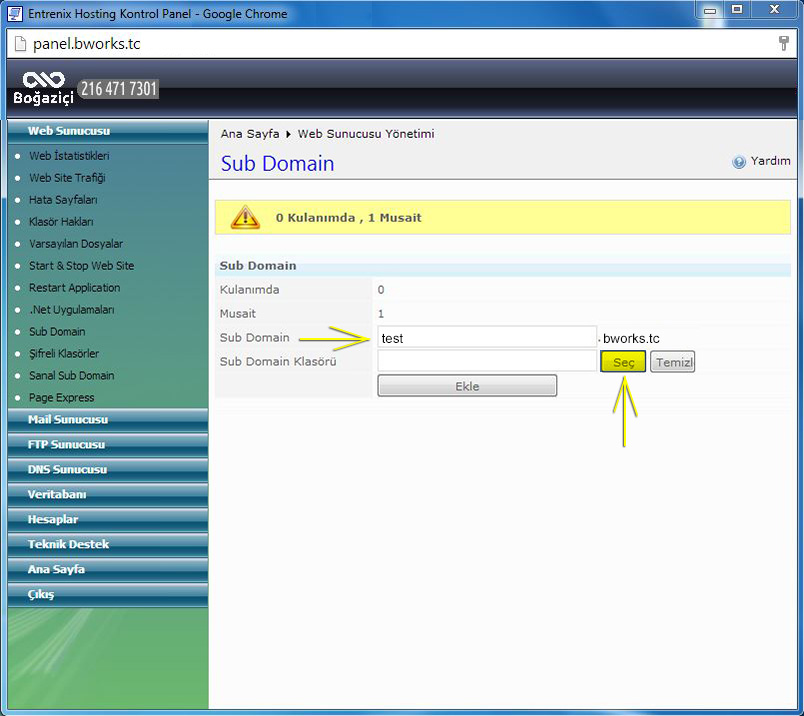Select Sanal Sub Domain menu item
This screenshot has height=716, width=804.
[71, 376]
